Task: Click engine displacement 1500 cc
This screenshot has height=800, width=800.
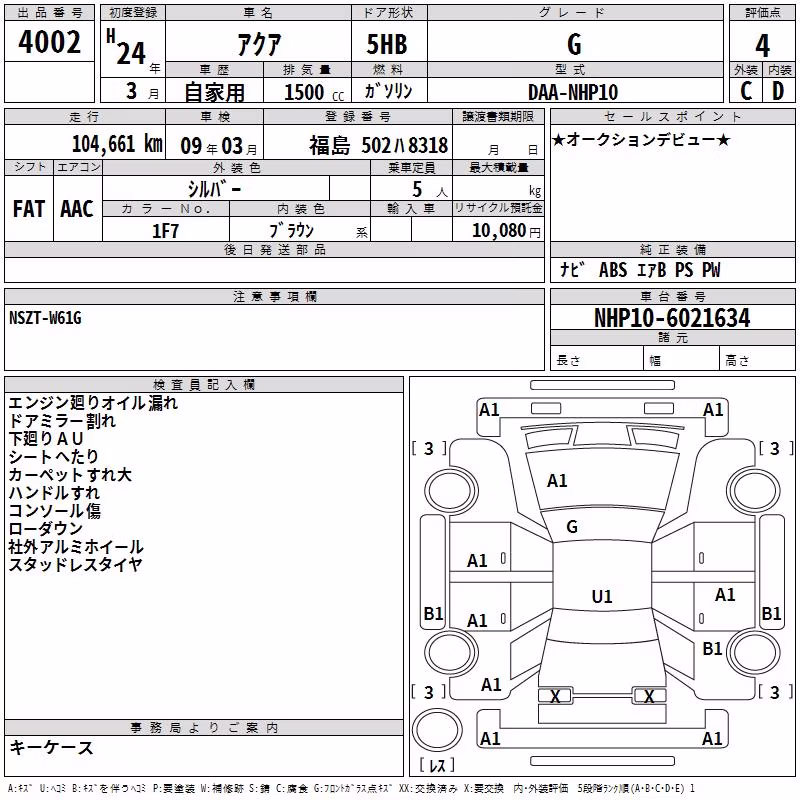Action: 314,92
